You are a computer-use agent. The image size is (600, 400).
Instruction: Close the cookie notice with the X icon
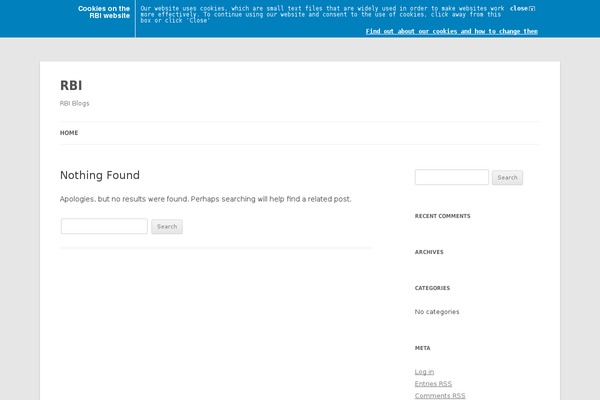point(532,8)
